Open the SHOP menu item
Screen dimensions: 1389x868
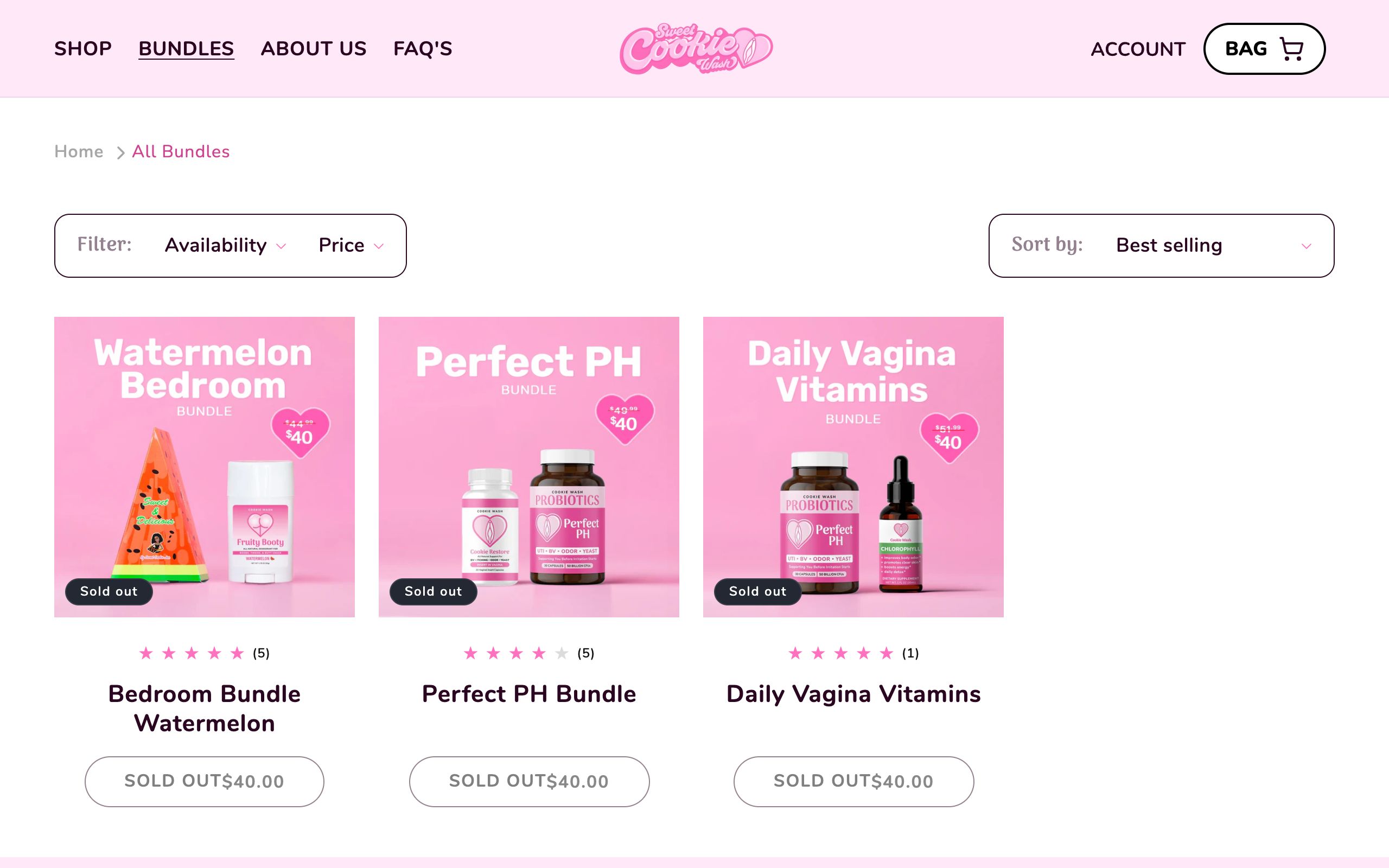tap(83, 49)
